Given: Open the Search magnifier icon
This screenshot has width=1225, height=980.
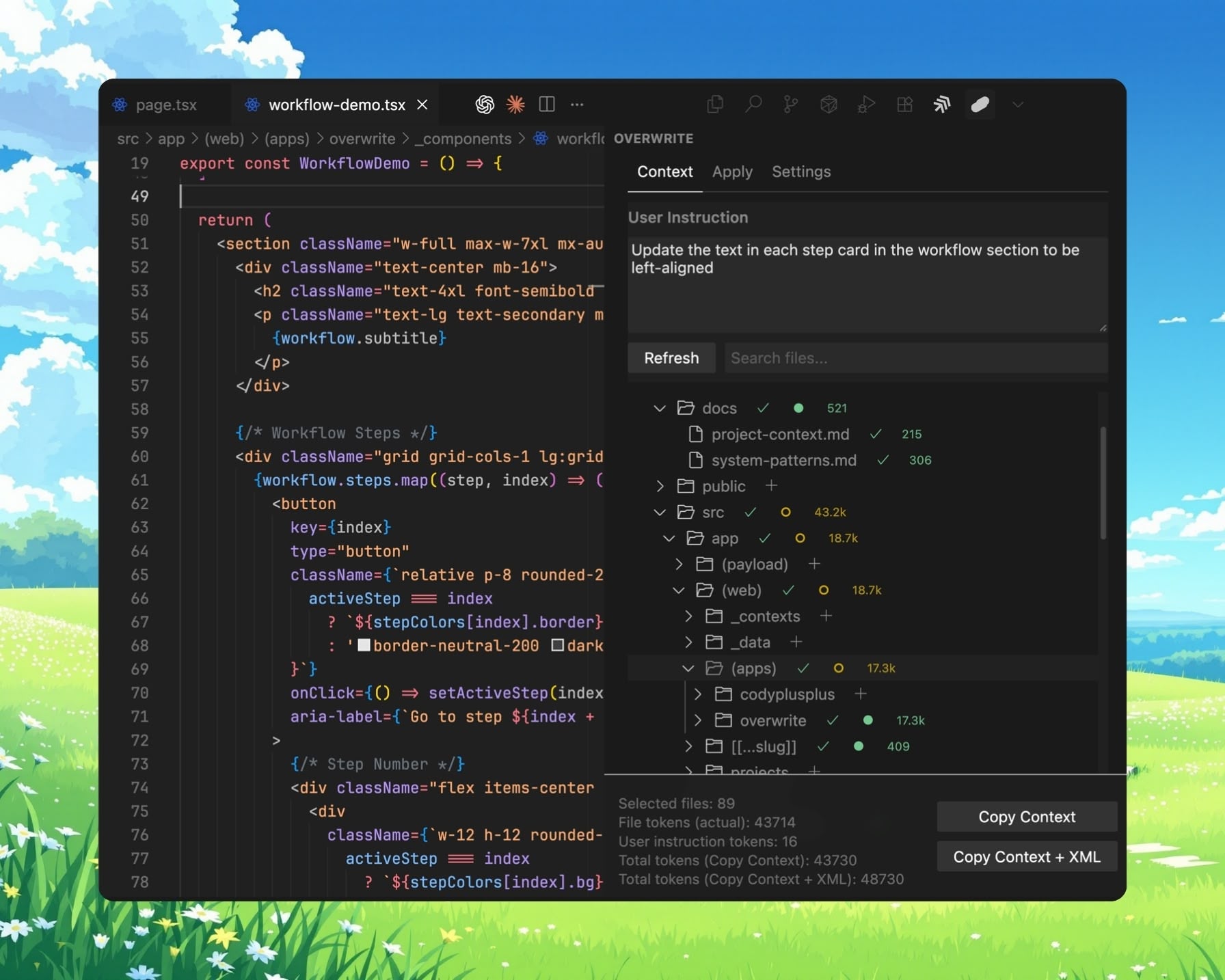Looking at the screenshot, I should click(x=753, y=104).
